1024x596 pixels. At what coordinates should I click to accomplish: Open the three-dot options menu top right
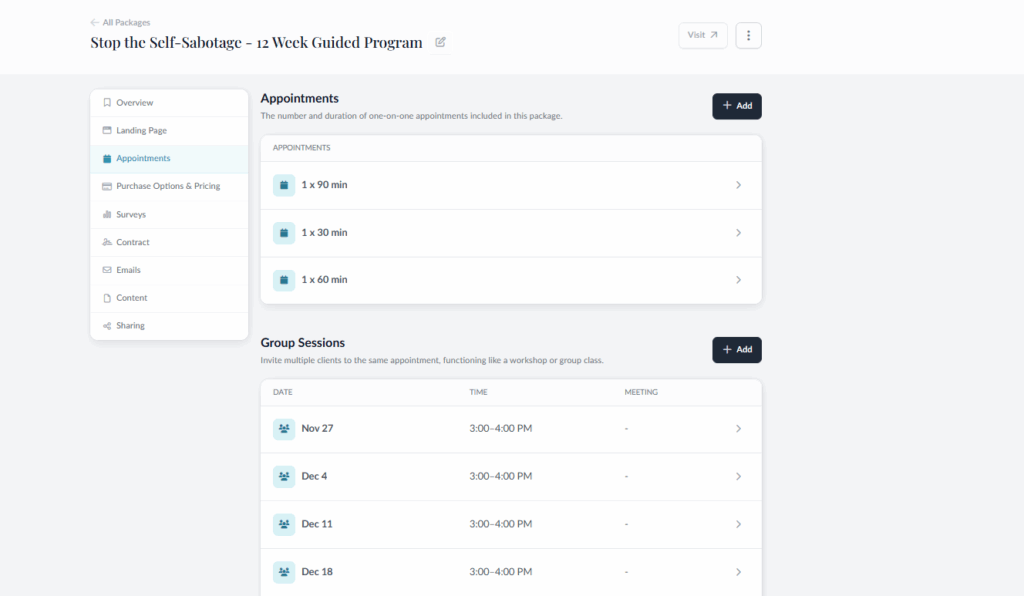[x=748, y=35]
